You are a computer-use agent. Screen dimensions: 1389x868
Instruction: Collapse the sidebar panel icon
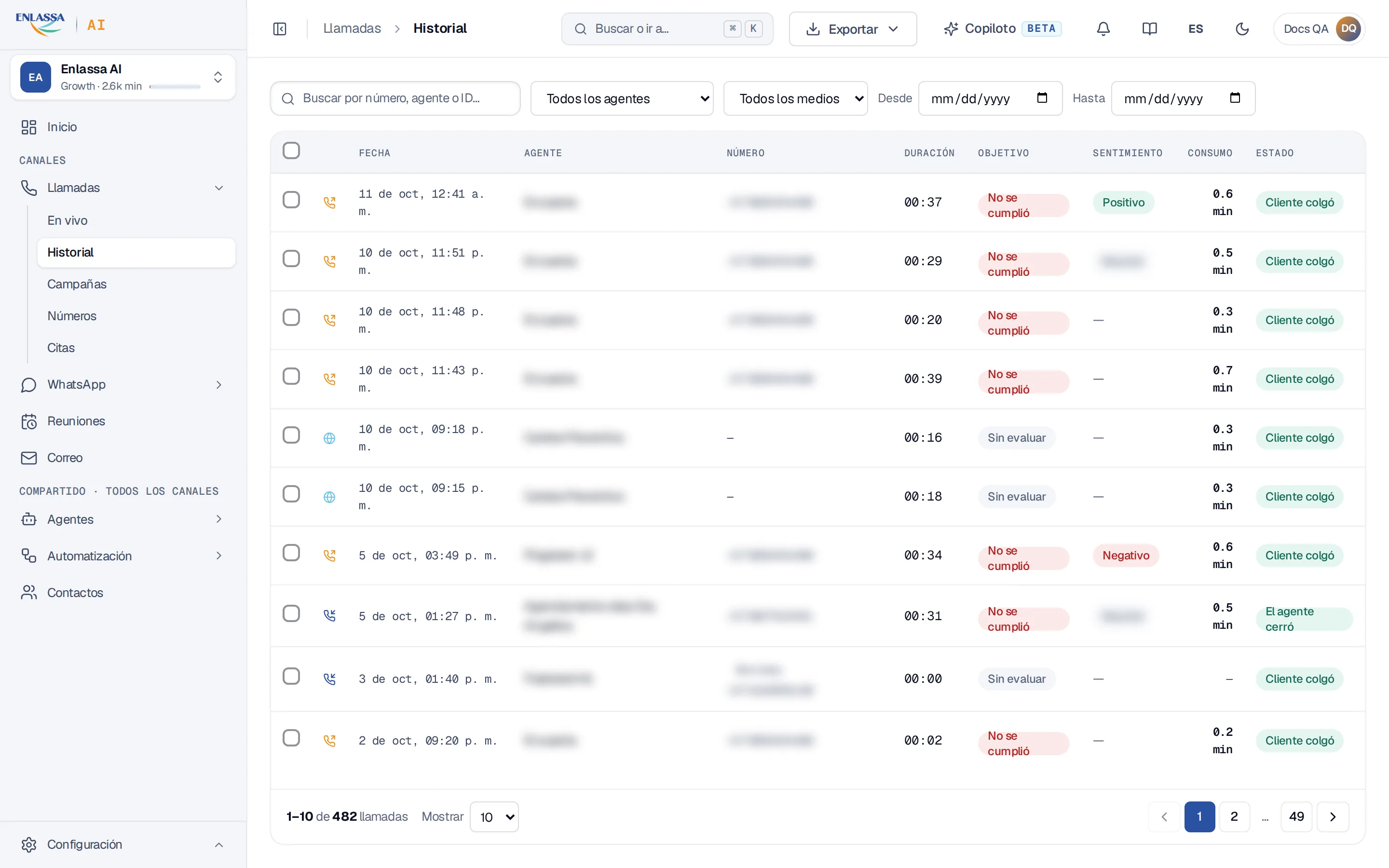pyautogui.click(x=280, y=29)
